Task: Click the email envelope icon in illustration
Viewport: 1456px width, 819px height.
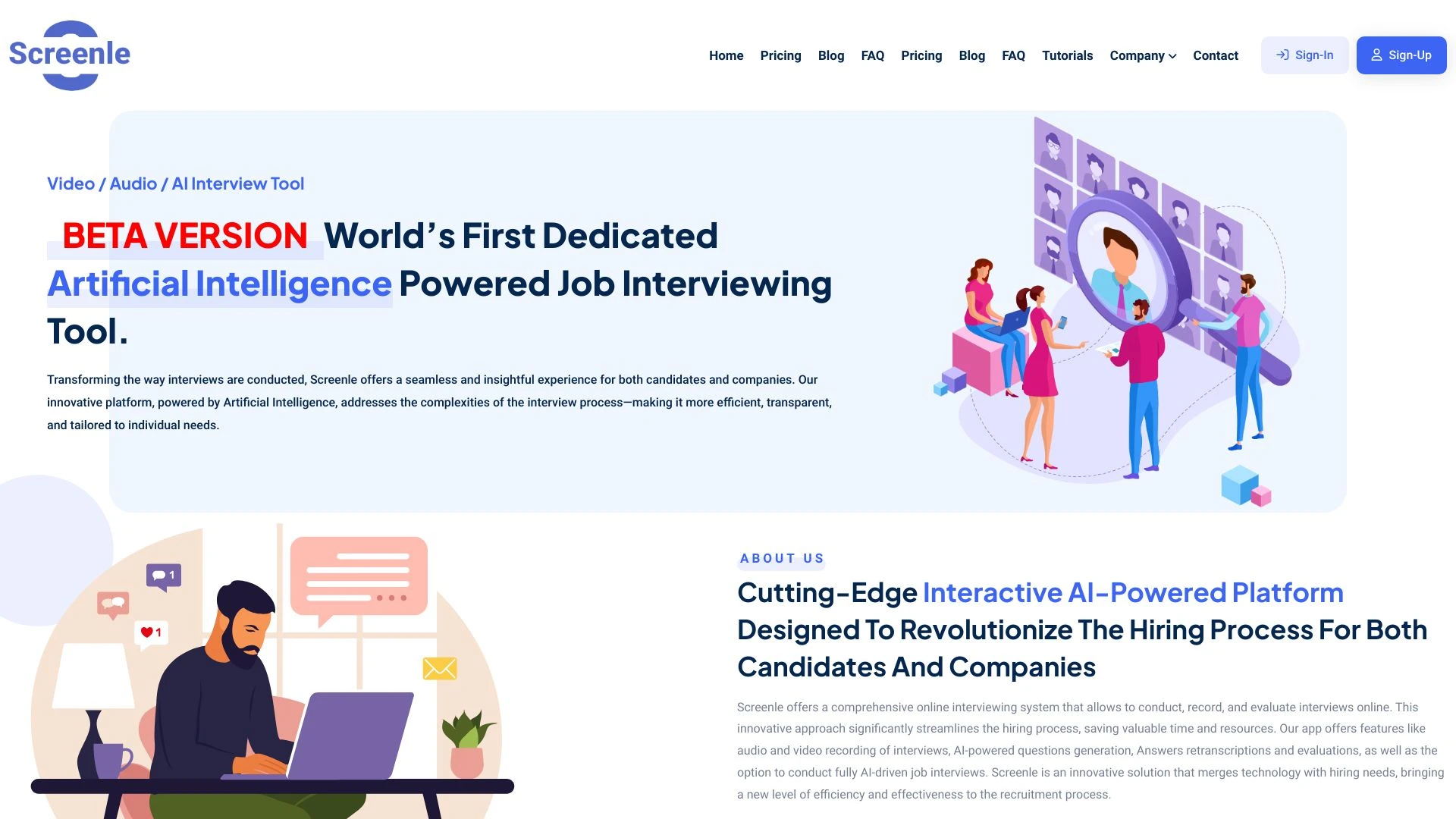Action: pyautogui.click(x=437, y=667)
